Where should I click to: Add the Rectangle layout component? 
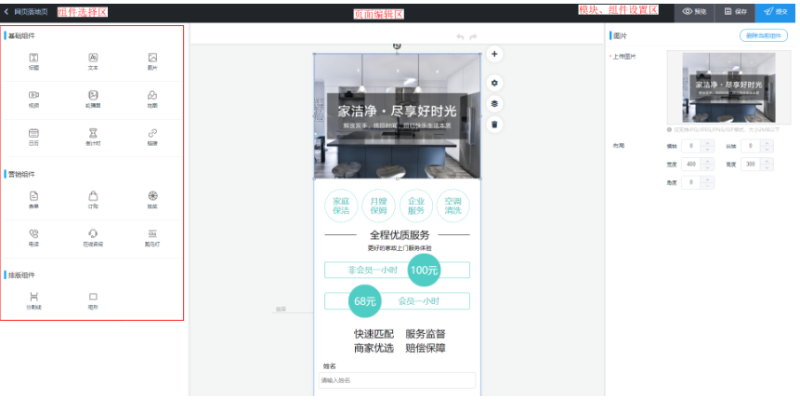(93, 301)
